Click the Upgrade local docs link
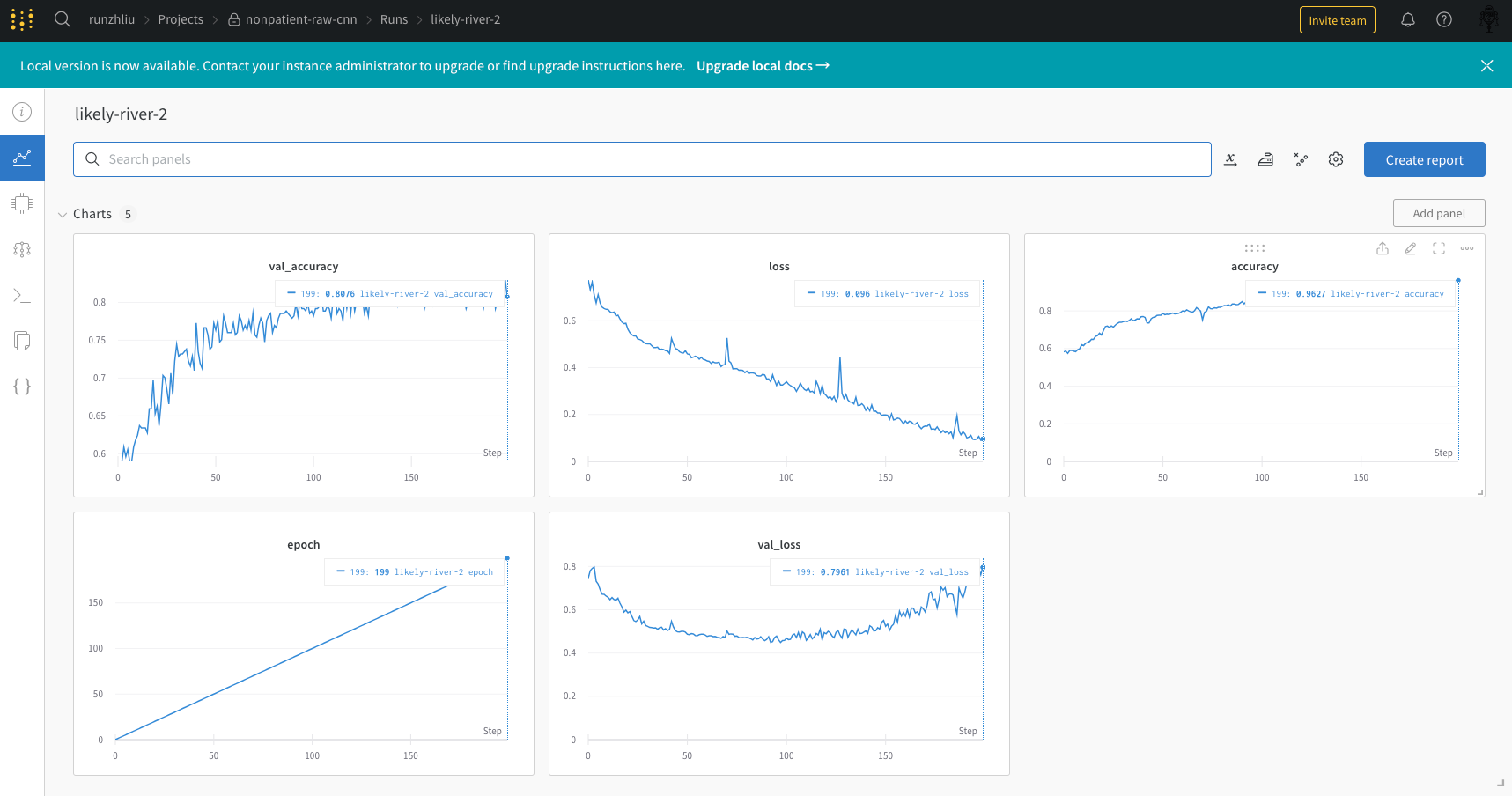1512x796 pixels. coord(763,66)
